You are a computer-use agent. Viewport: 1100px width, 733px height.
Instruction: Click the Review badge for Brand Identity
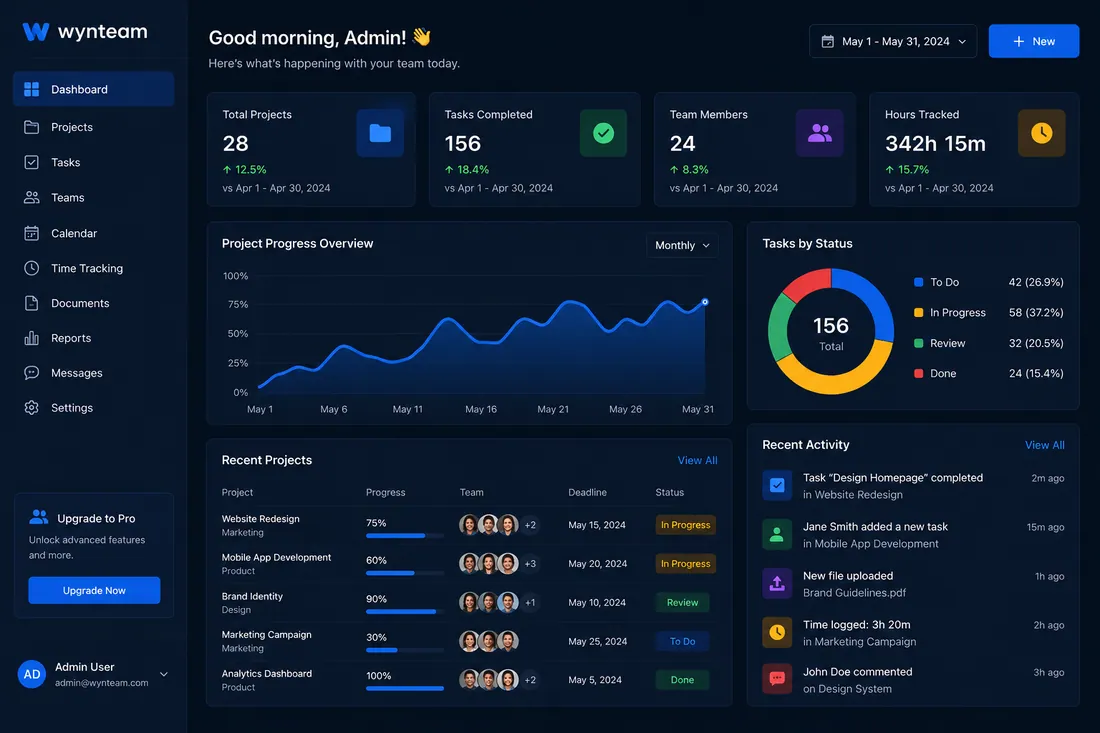point(682,603)
